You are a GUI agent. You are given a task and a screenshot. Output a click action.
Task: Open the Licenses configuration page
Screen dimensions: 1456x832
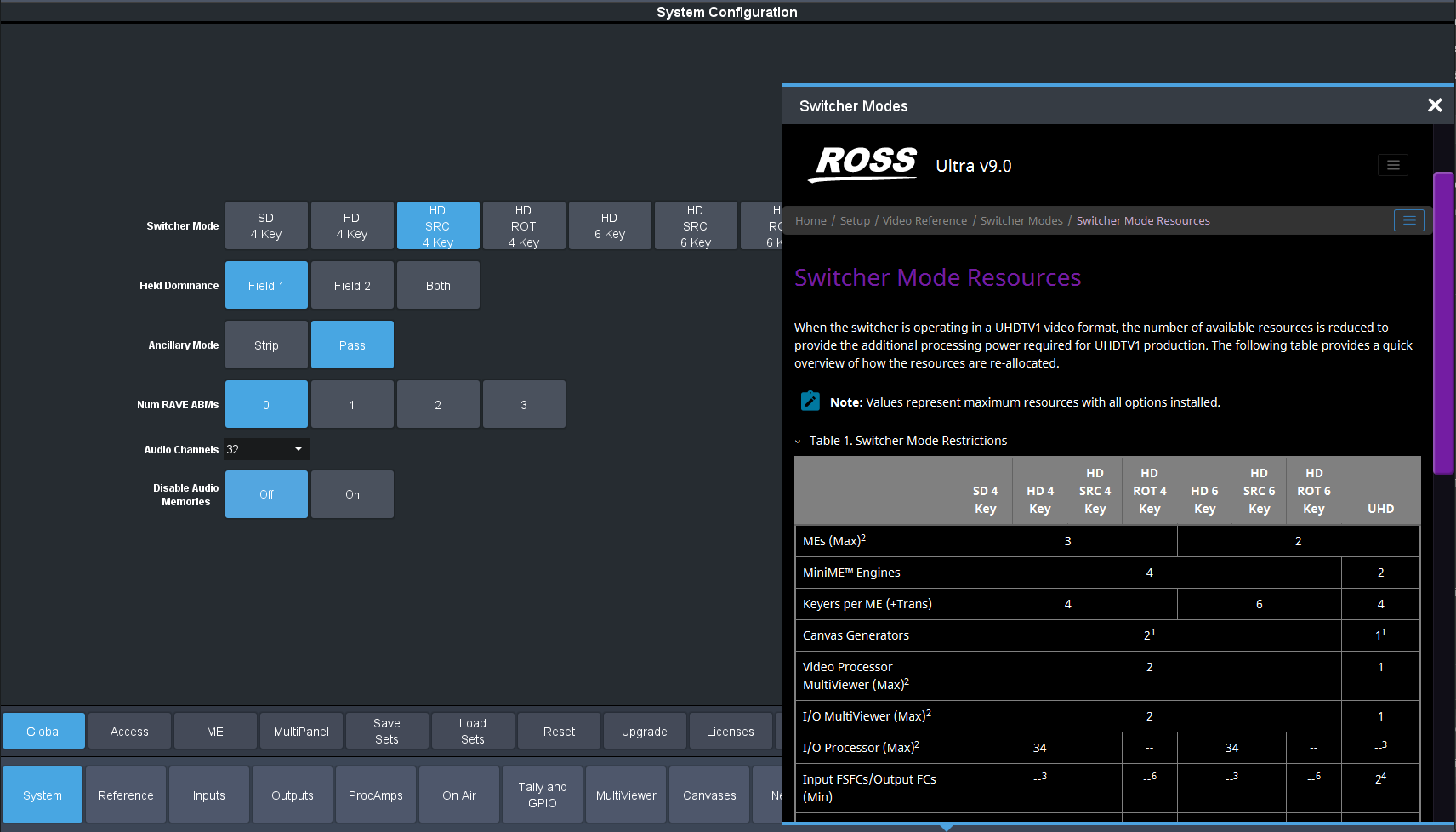coord(730,732)
